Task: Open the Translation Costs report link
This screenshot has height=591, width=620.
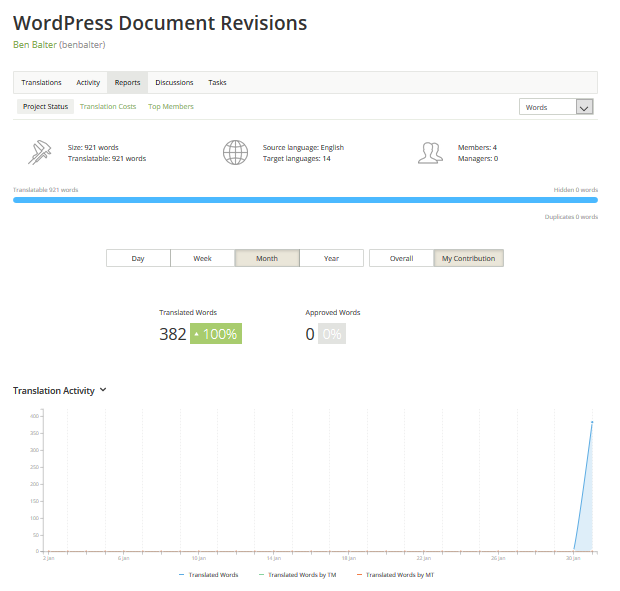Action: coord(108,107)
